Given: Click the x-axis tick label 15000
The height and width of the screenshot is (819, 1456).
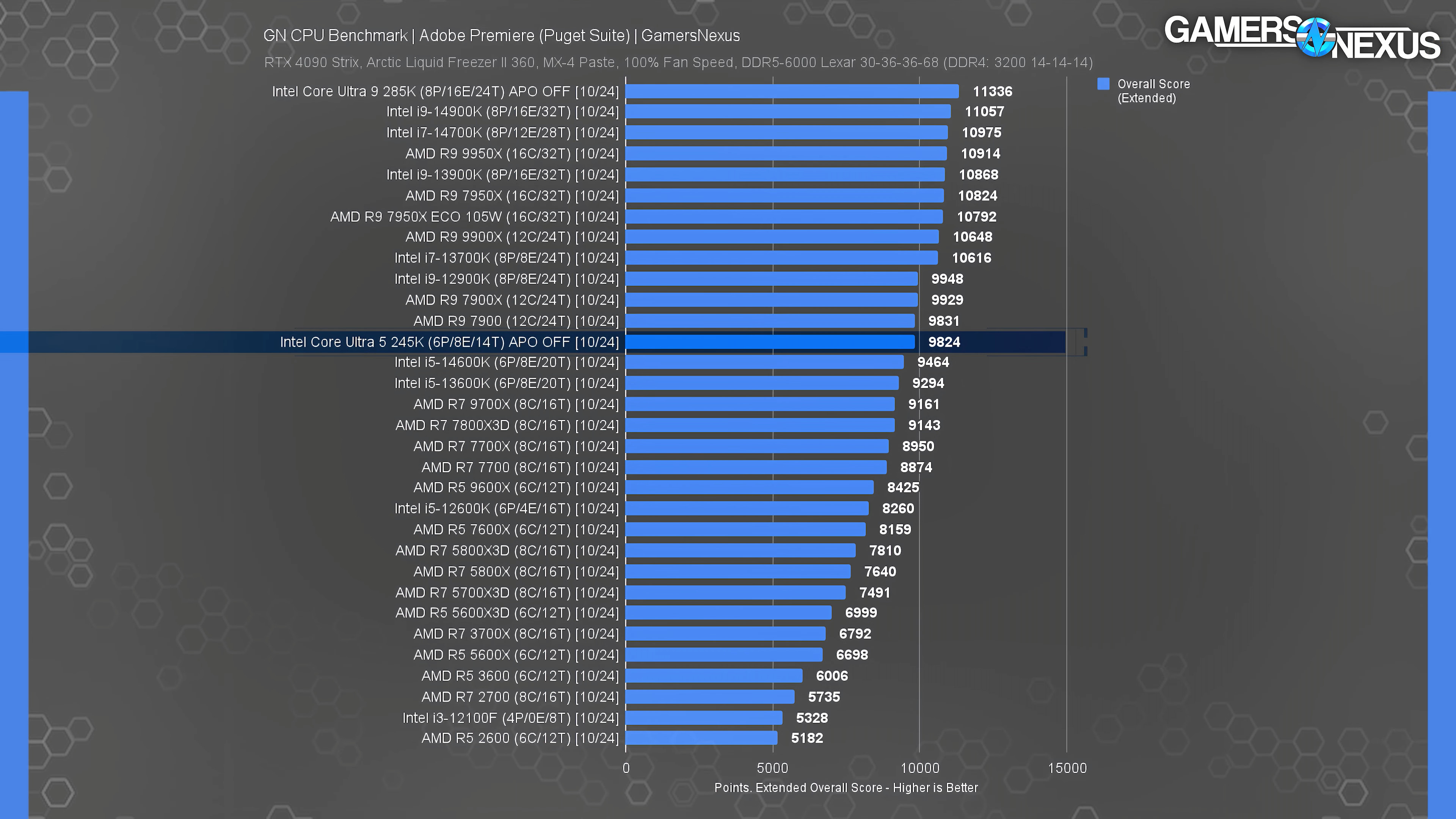Looking at the screenshot, I should [x=1068, y=768].
